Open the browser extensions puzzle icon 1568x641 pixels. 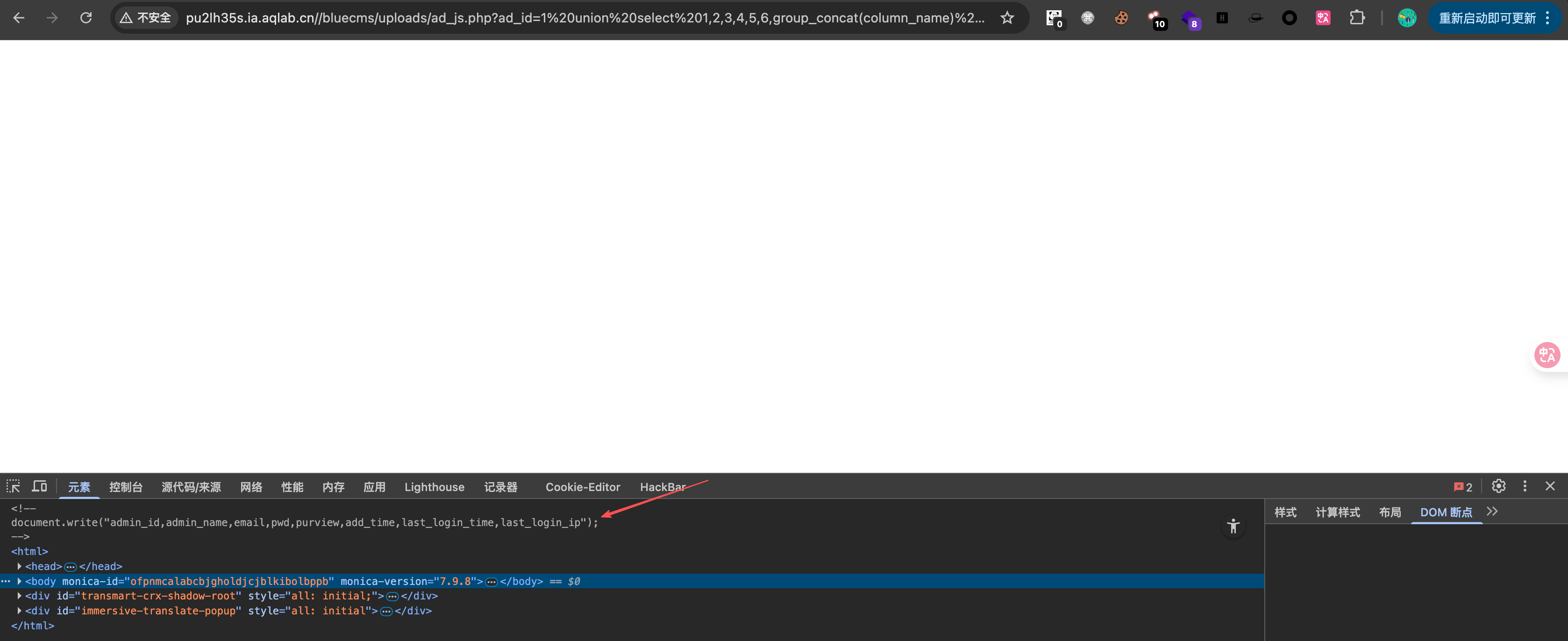click(1357, 18)
